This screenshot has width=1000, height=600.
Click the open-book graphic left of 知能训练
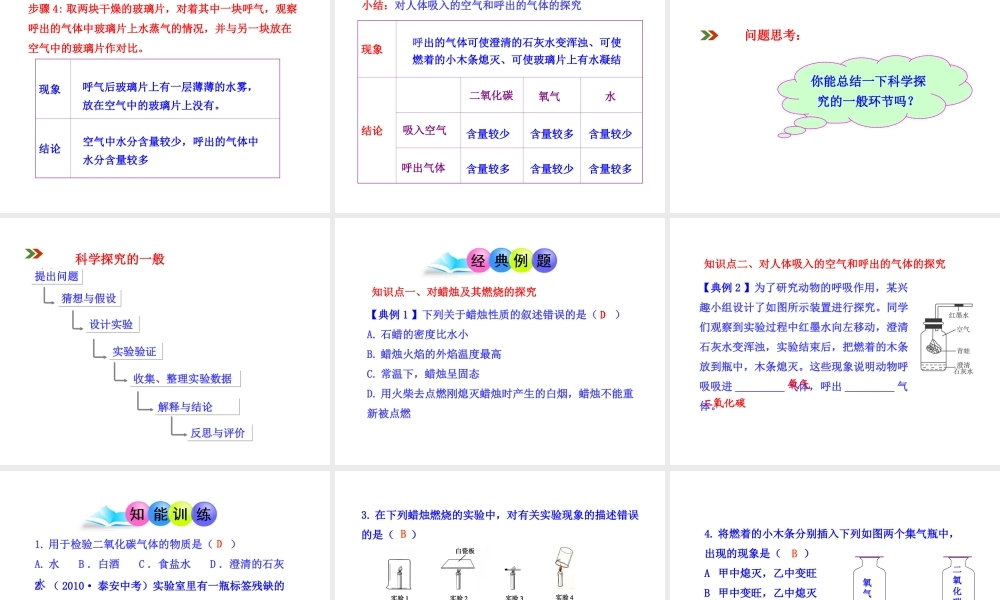tap(106, 516)
